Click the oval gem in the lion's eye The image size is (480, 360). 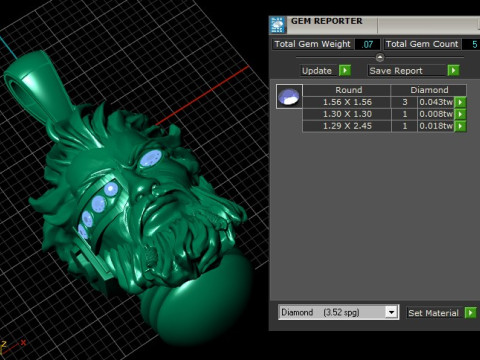[x=151, y=158]
